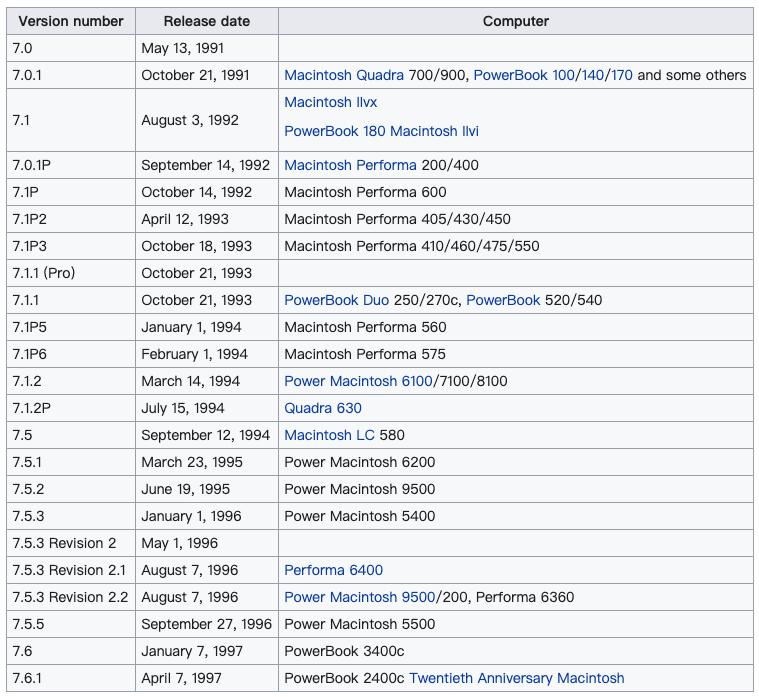
Task: Select version cell 7.5.3 Revision 2
Action: (71, 543)
